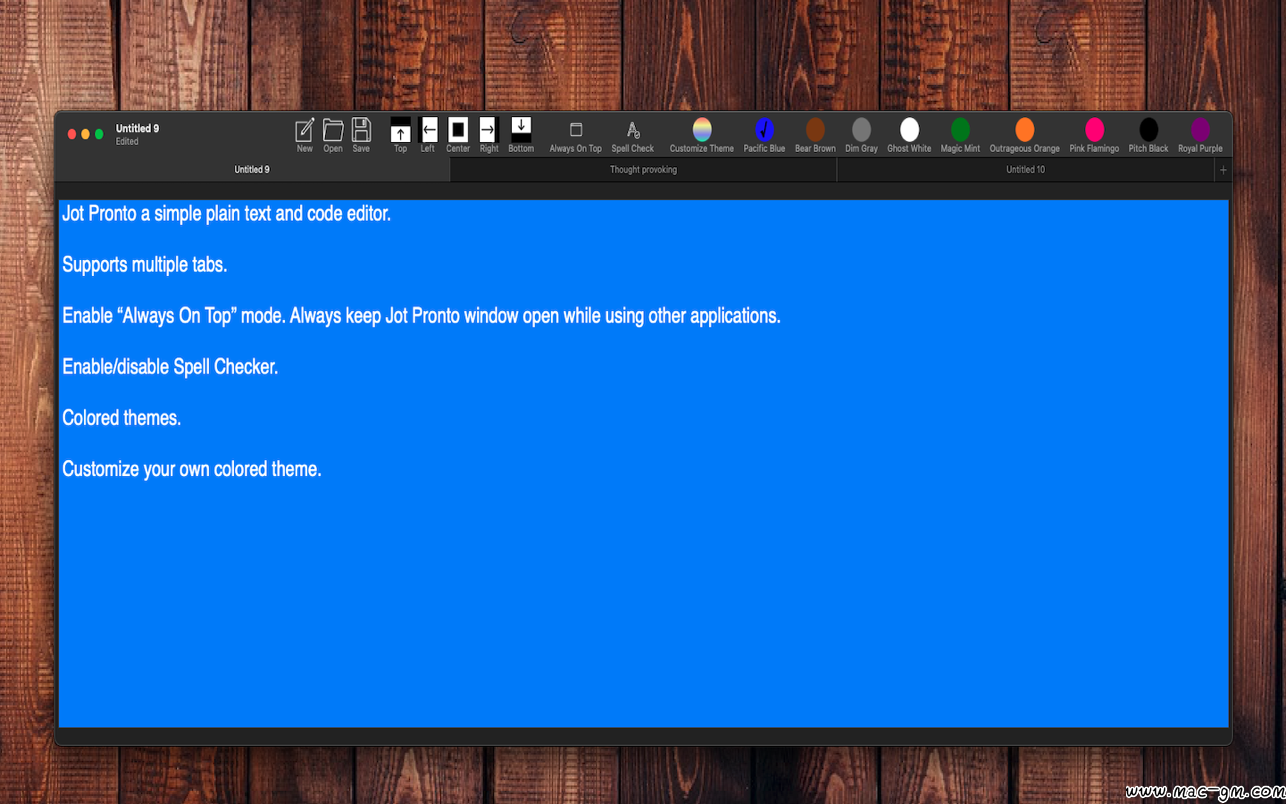Toggle Spell Check
This screenshot has width=1286, height=804.
click(633, 130)
